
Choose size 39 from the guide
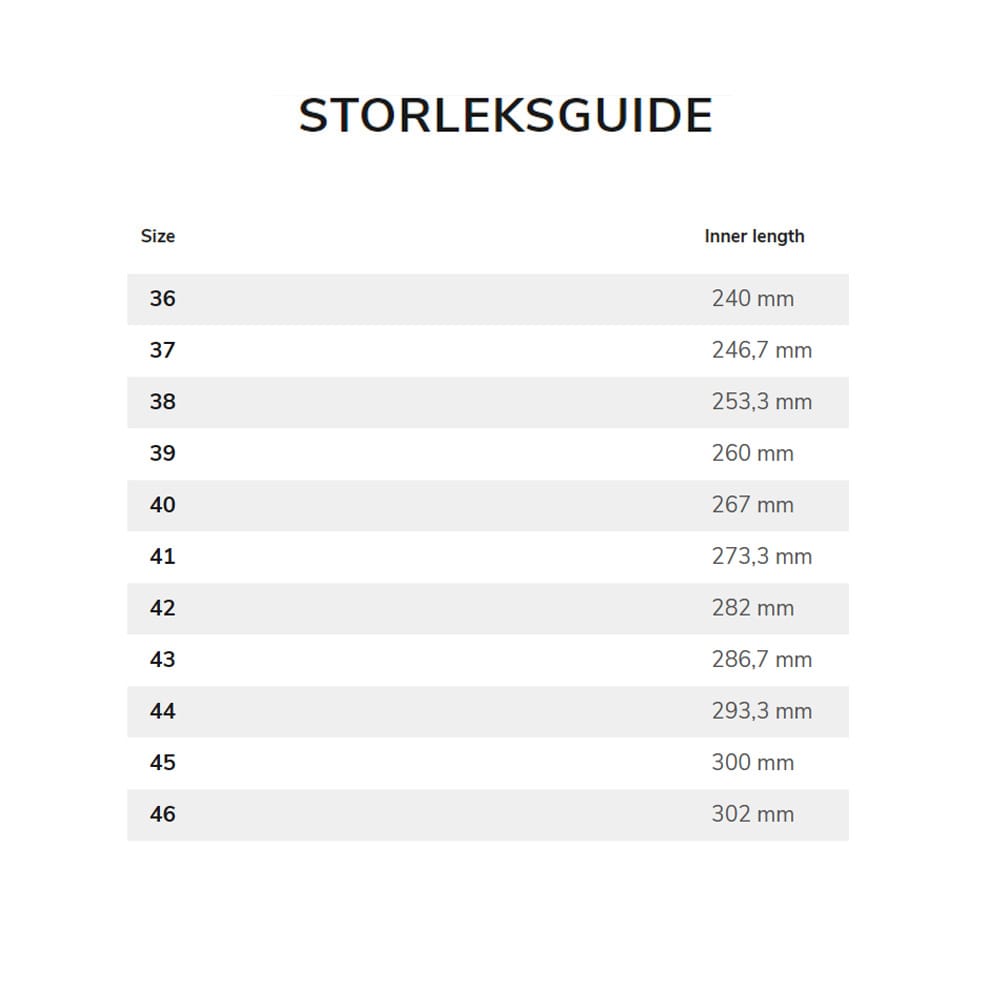(162, 454)
